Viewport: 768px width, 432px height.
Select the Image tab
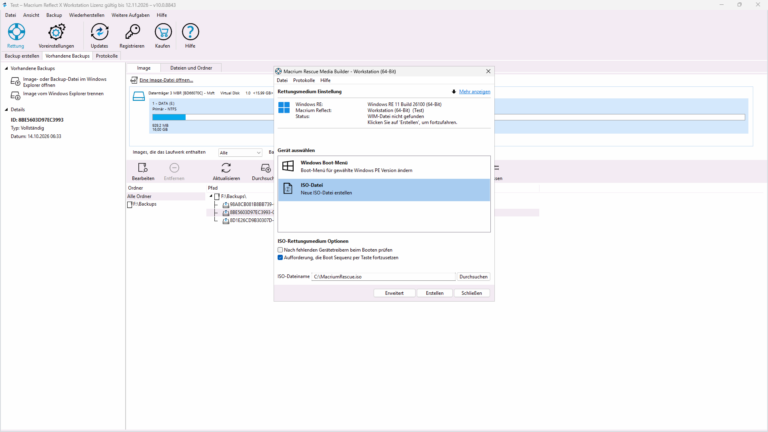pos(144,68)
